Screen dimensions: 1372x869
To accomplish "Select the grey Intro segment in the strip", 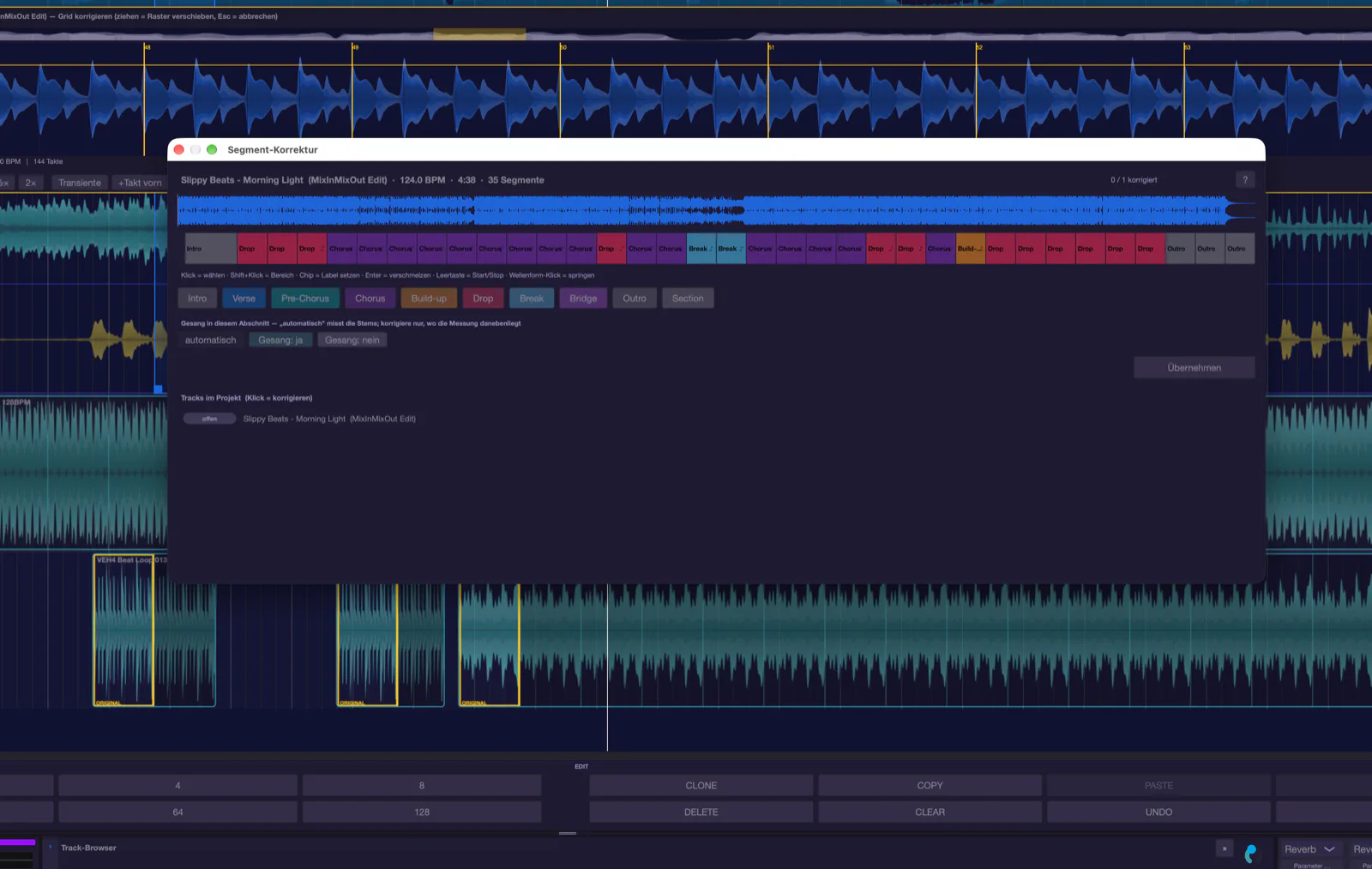I will coord(210,249).
